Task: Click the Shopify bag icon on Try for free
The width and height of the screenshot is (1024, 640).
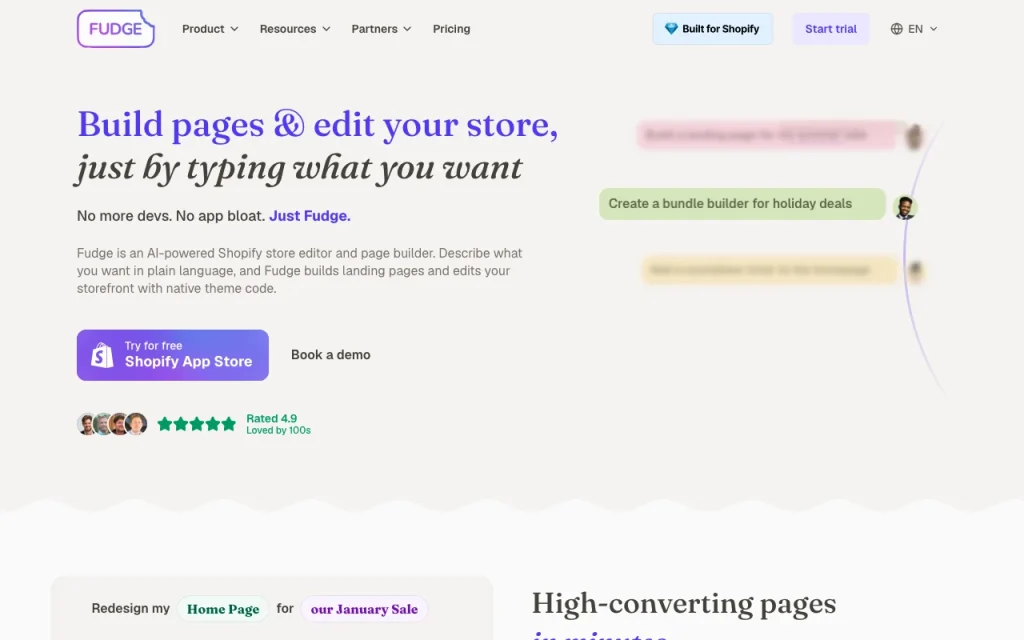Action: (x=102, y=355)
